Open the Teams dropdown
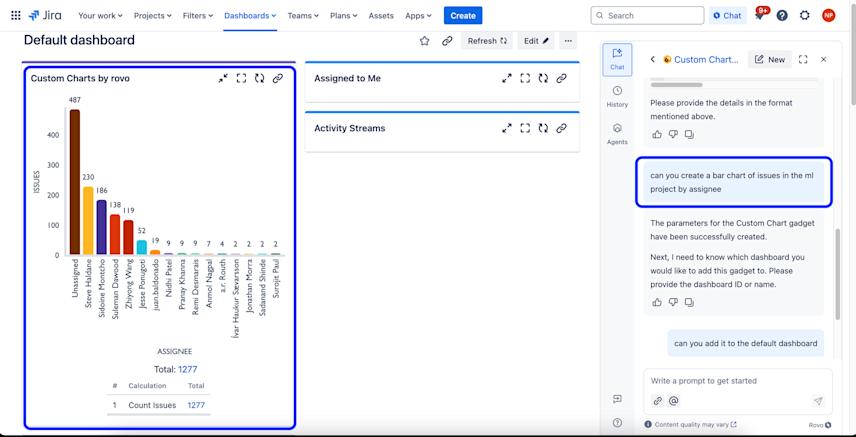 pos(303,16)
